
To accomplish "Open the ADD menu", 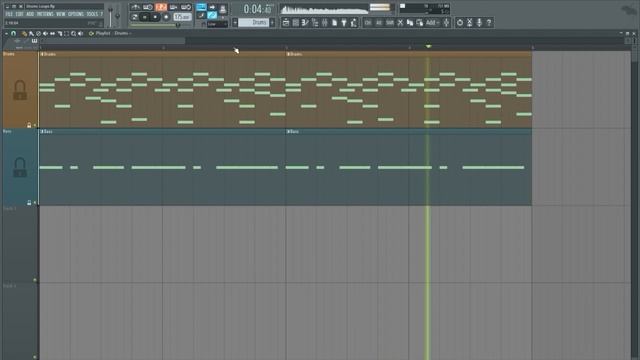I will tap(30, 14).
